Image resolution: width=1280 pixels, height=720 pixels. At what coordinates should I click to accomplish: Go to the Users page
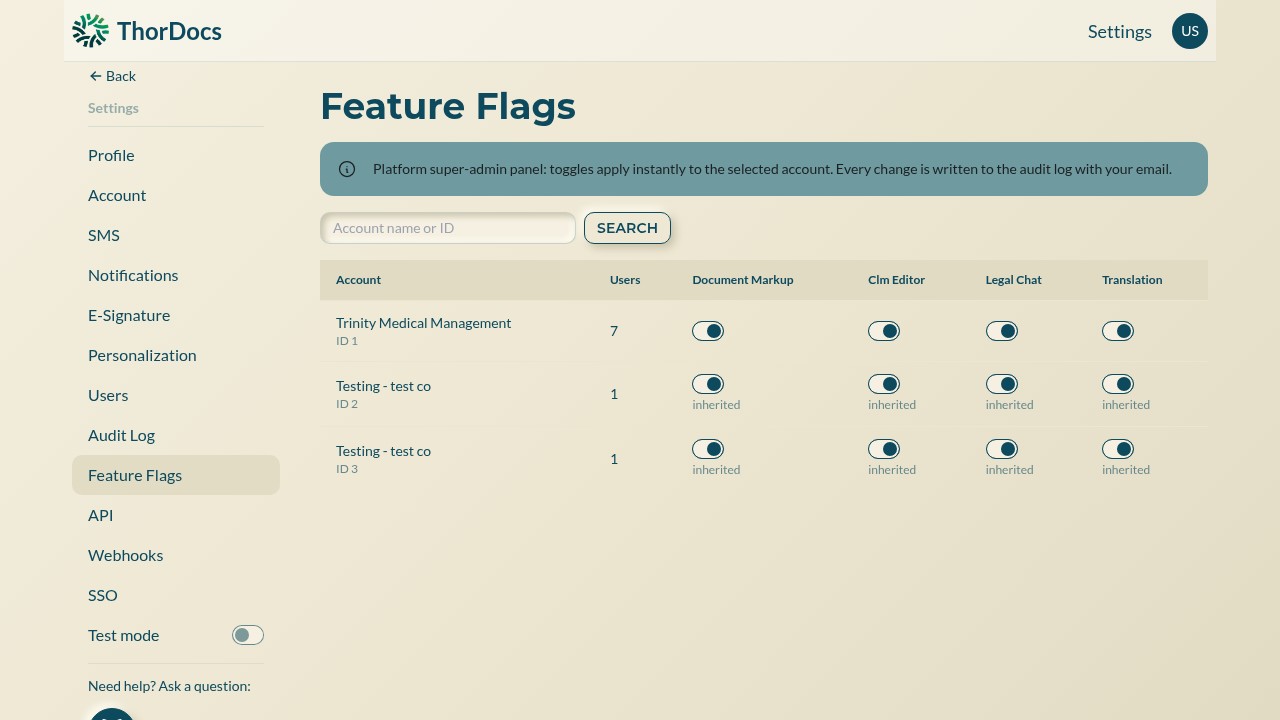(176, 395)
